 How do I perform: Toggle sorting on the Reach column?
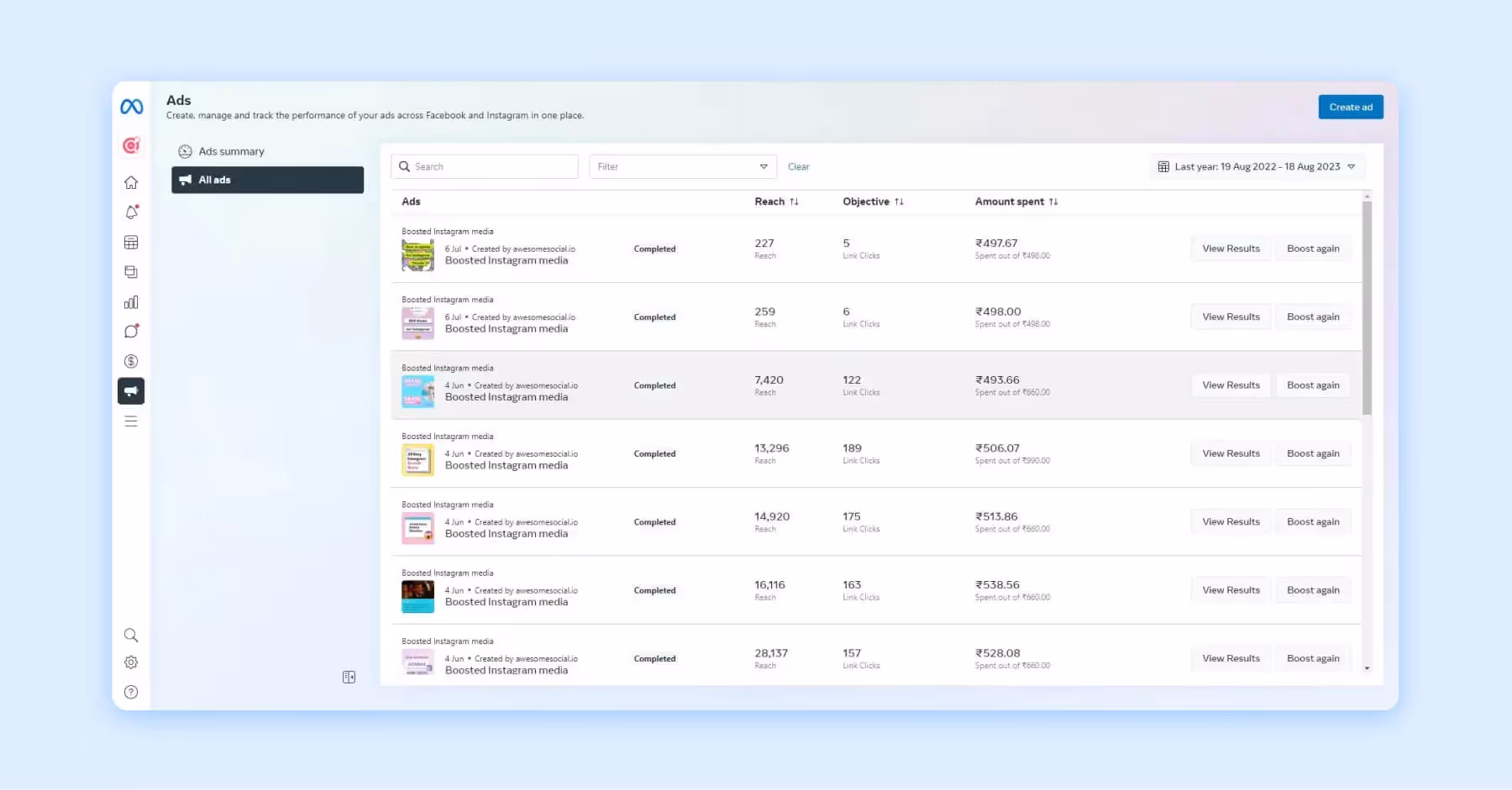[795, 201]
